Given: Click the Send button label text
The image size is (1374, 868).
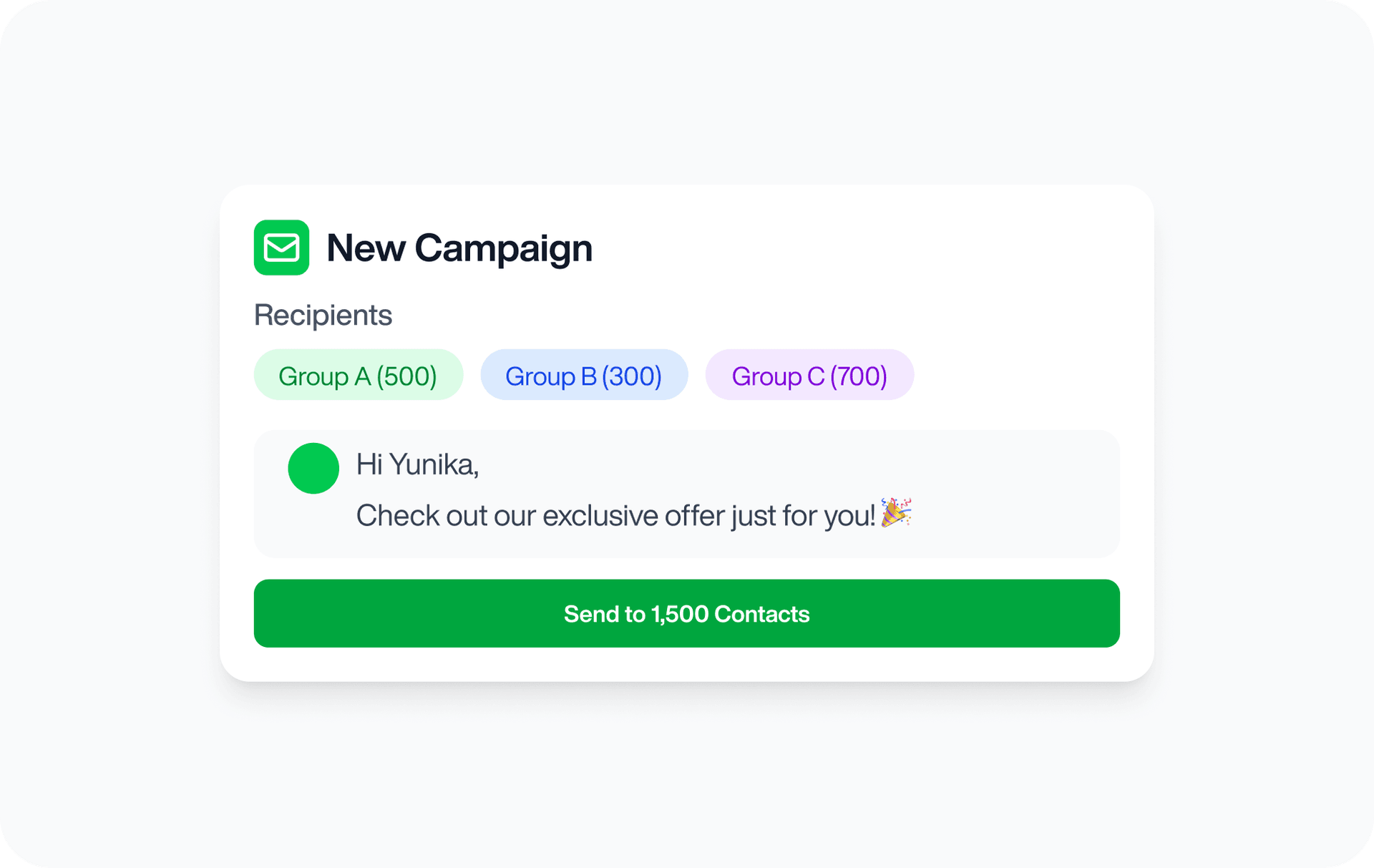Looking at the screenshot, I should (x=686, y=613).
